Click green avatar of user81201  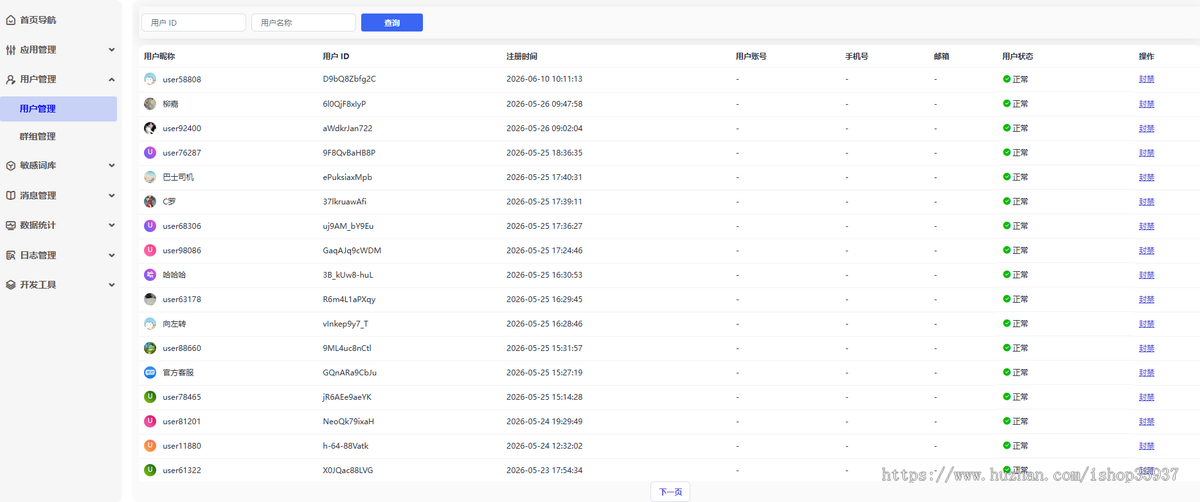(150, 422)
